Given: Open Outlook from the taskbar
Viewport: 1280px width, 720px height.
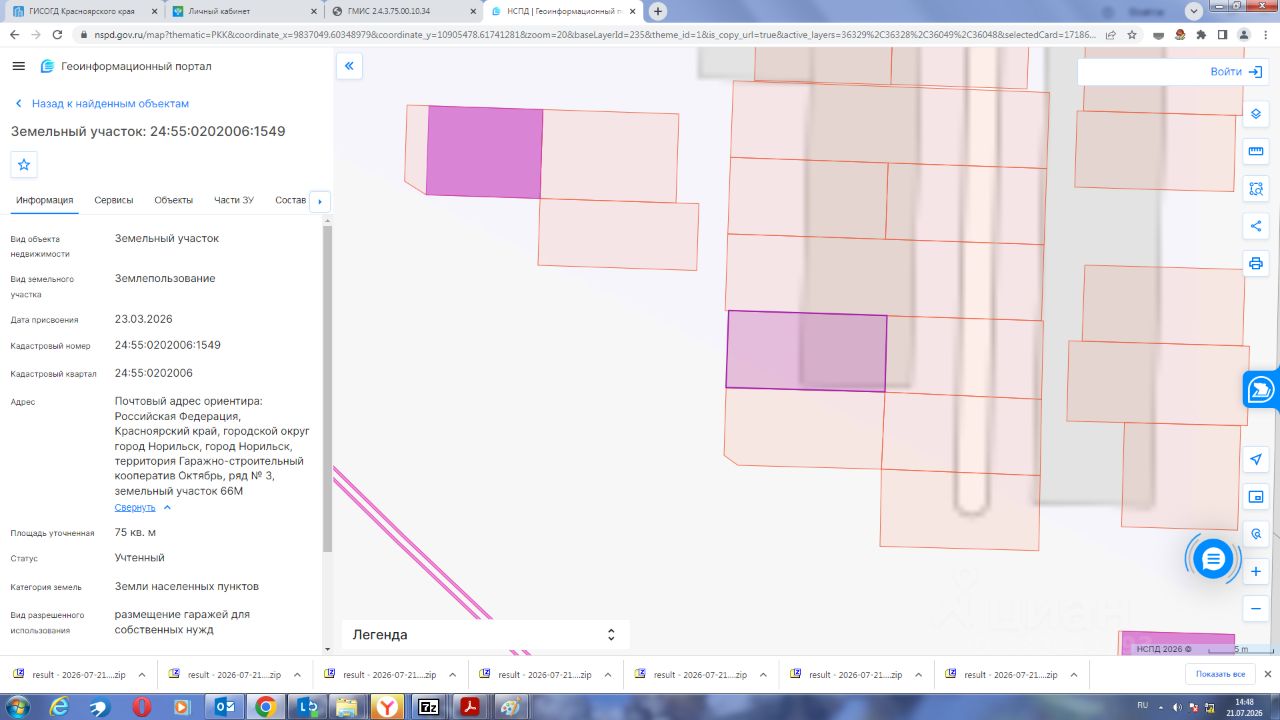Looking at the screenshot, I should [x=224, y=707].
